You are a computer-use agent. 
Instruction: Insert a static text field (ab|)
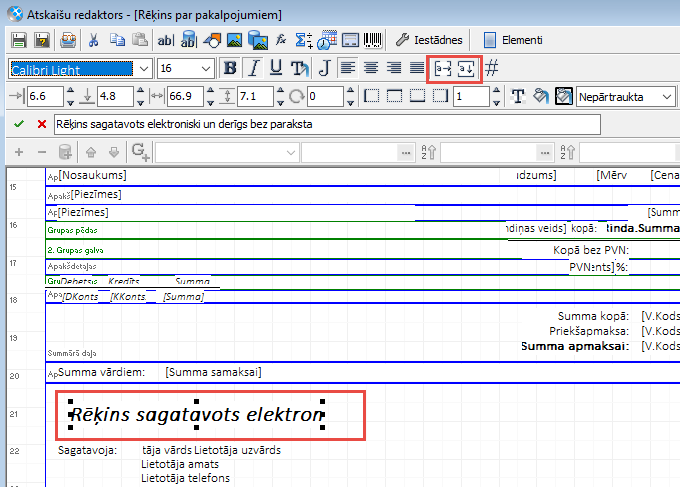tap(165, 40)
